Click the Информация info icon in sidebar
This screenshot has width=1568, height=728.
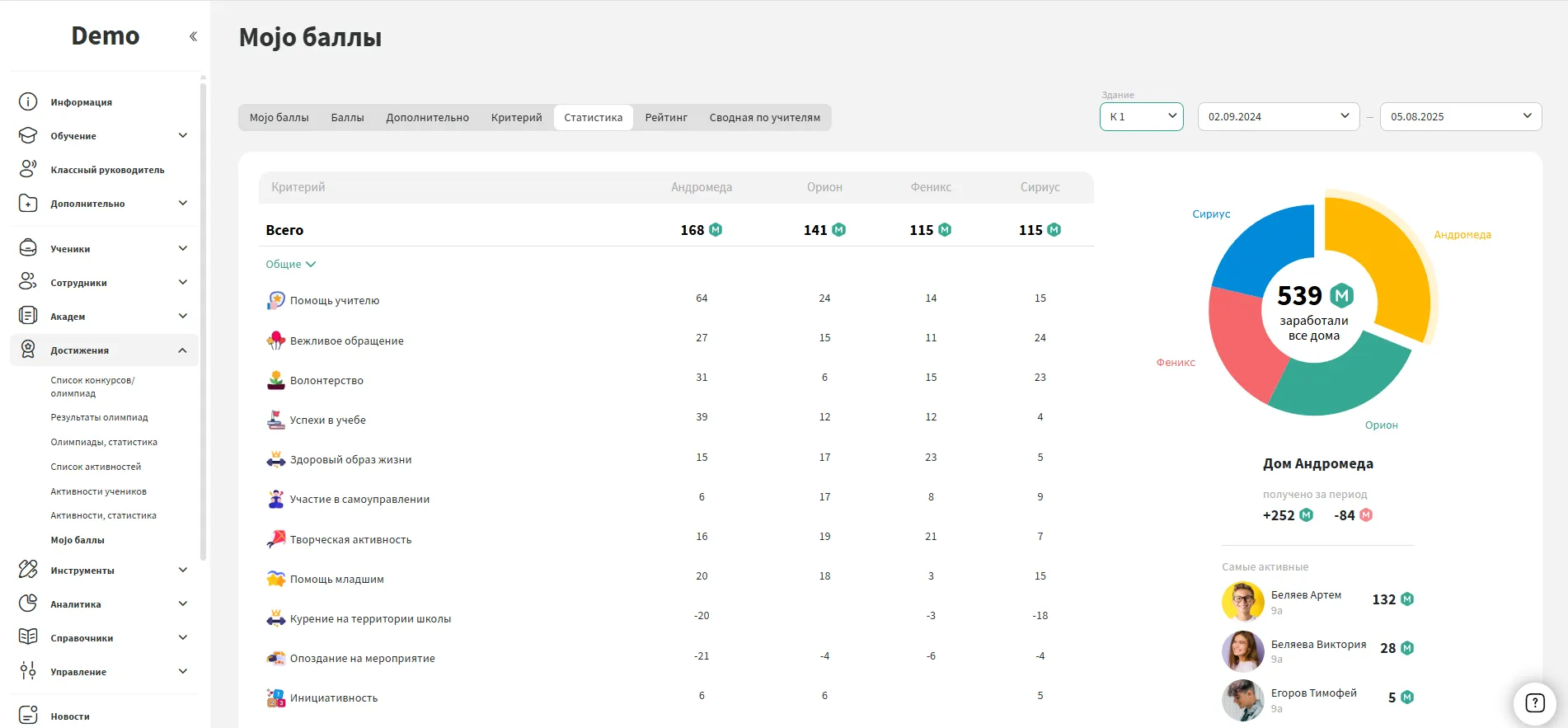(x=28, y=102)
